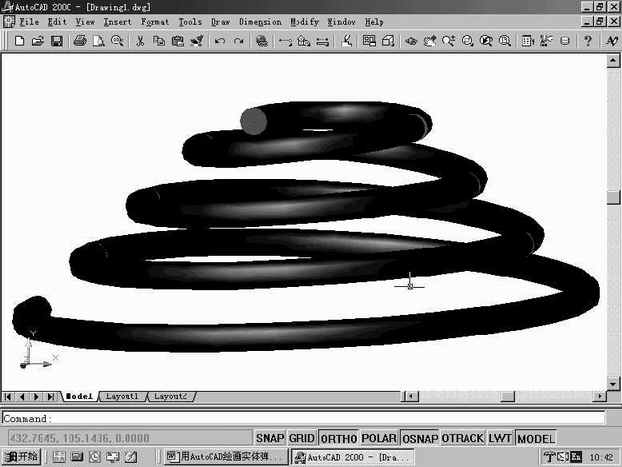Click the New drawing icon
The width and height of the screenshot is (622, 467).
pos(19,41)
